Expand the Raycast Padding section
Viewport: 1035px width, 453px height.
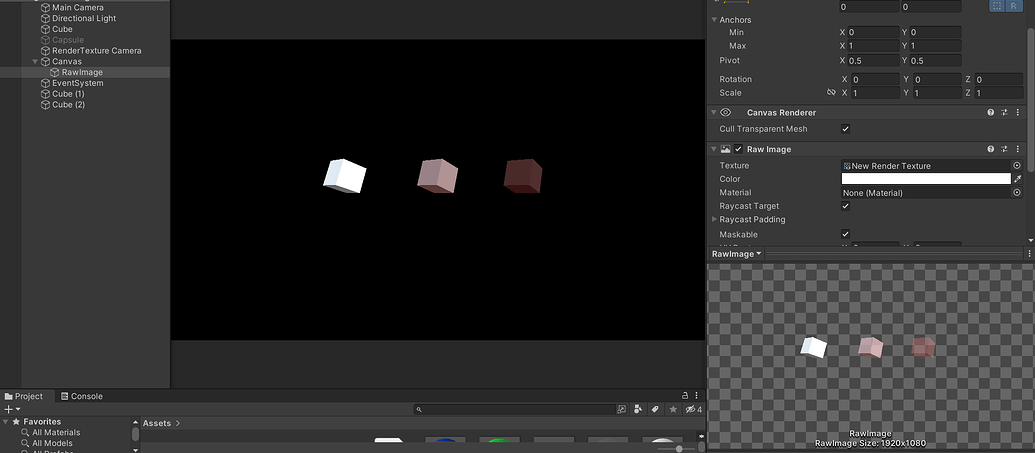714,219
